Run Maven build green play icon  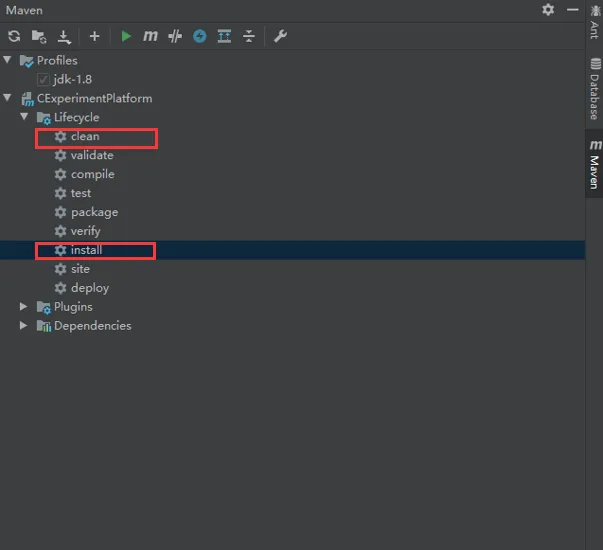click(x=126, y=36)
